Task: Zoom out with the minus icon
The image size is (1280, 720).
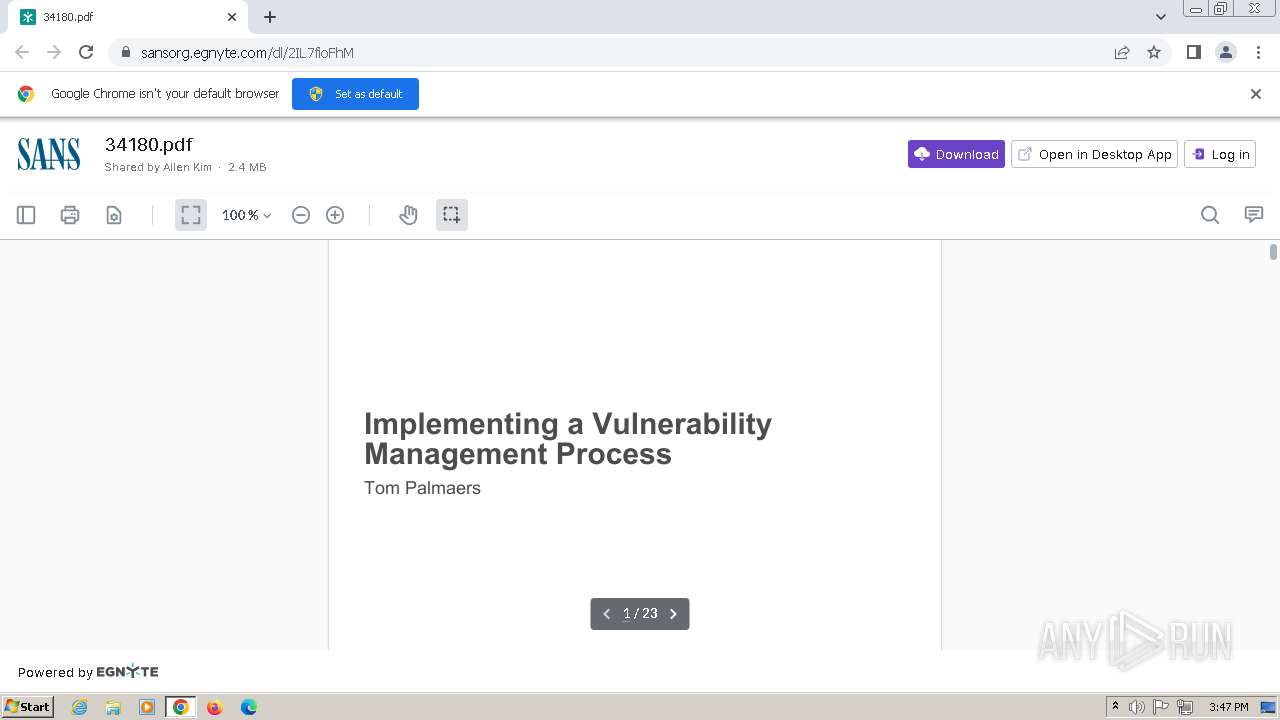Action: pyautogui.click(x=301, y=215)
